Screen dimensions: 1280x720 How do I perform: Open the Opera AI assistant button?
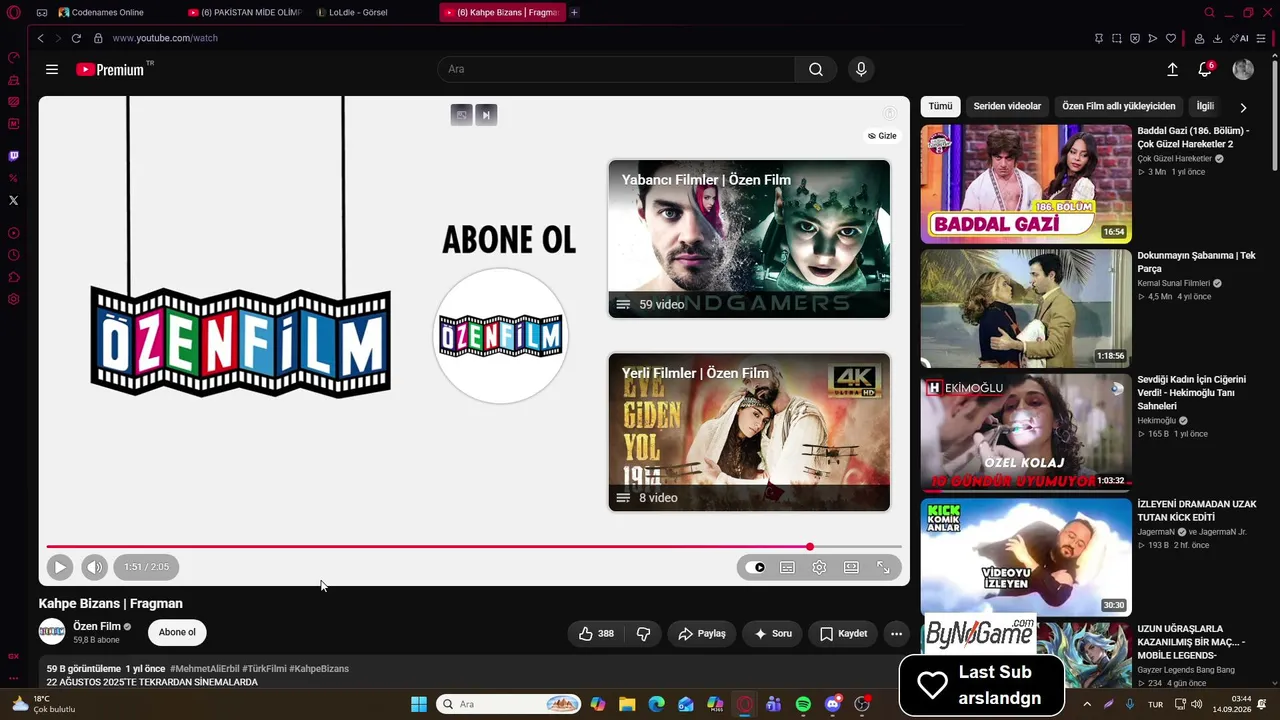pos(1240,38)
